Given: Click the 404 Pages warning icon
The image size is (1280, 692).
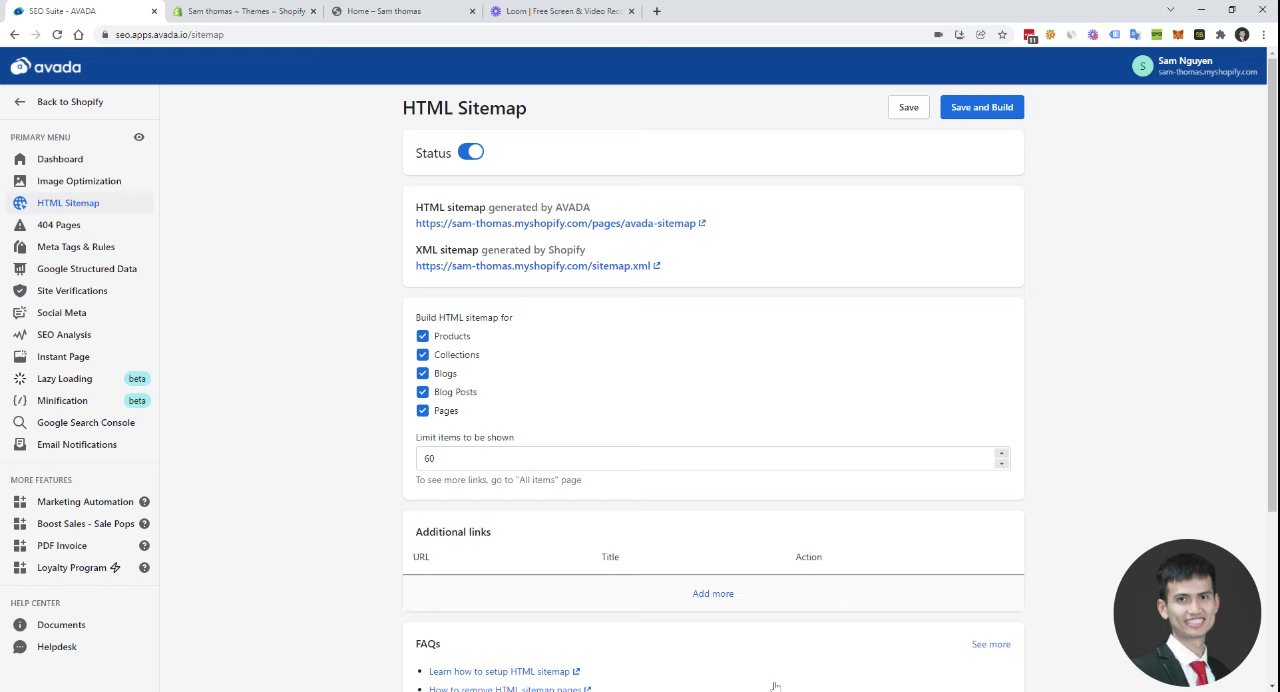Looking at the screenshot, I should (x=20, y=225).
